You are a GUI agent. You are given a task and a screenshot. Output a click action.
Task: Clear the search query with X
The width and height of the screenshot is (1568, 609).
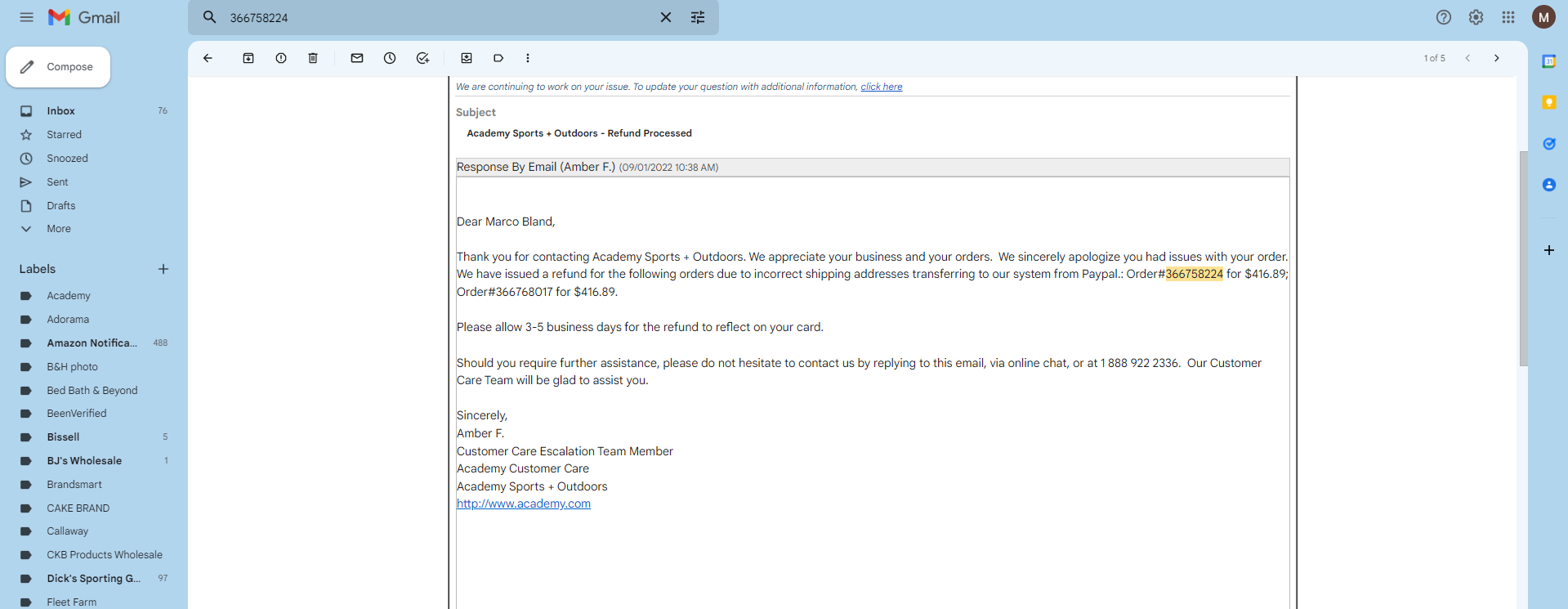pos(666,17)
